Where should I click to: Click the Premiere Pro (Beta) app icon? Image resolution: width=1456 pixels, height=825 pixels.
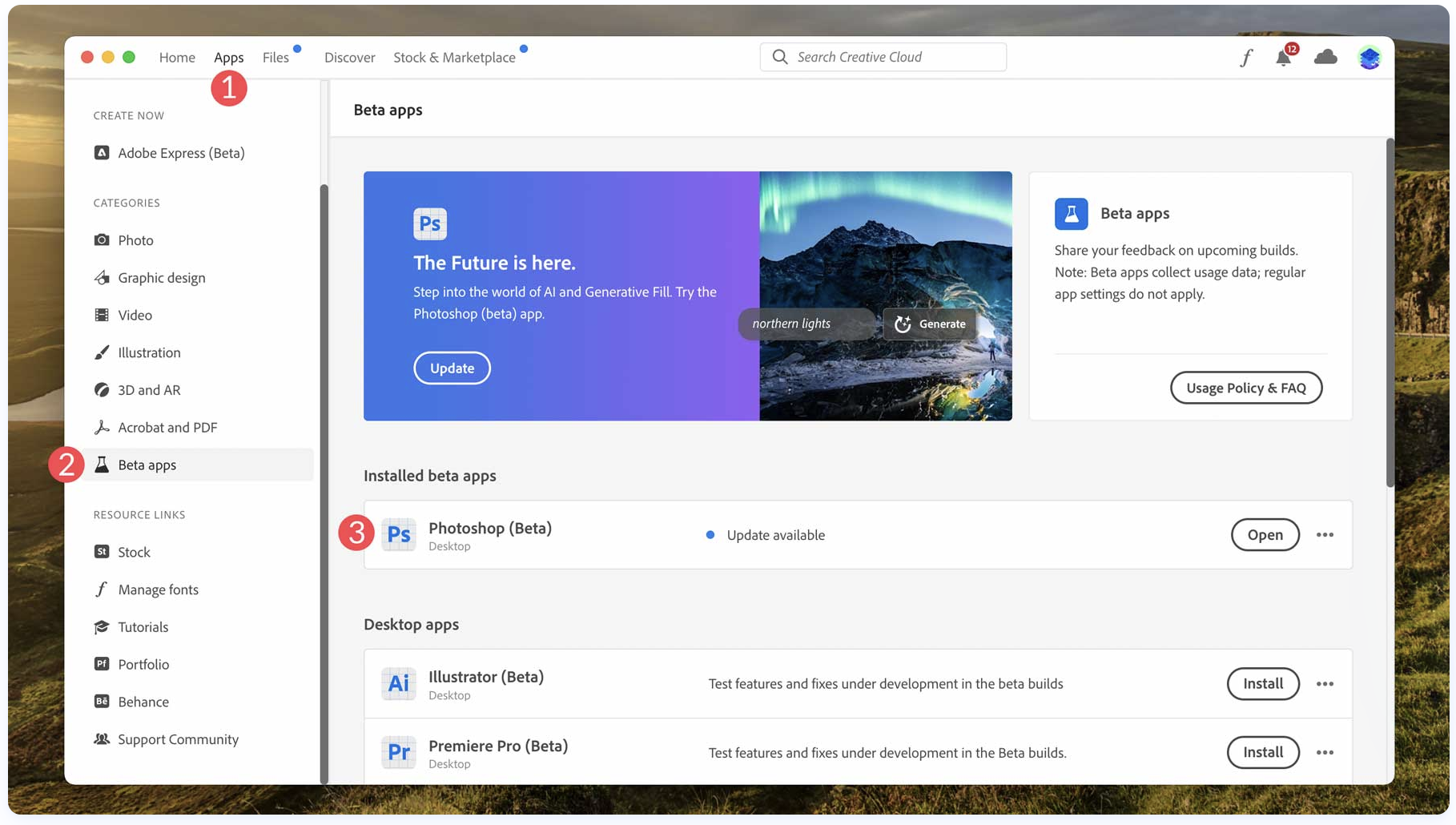point(399,752)
